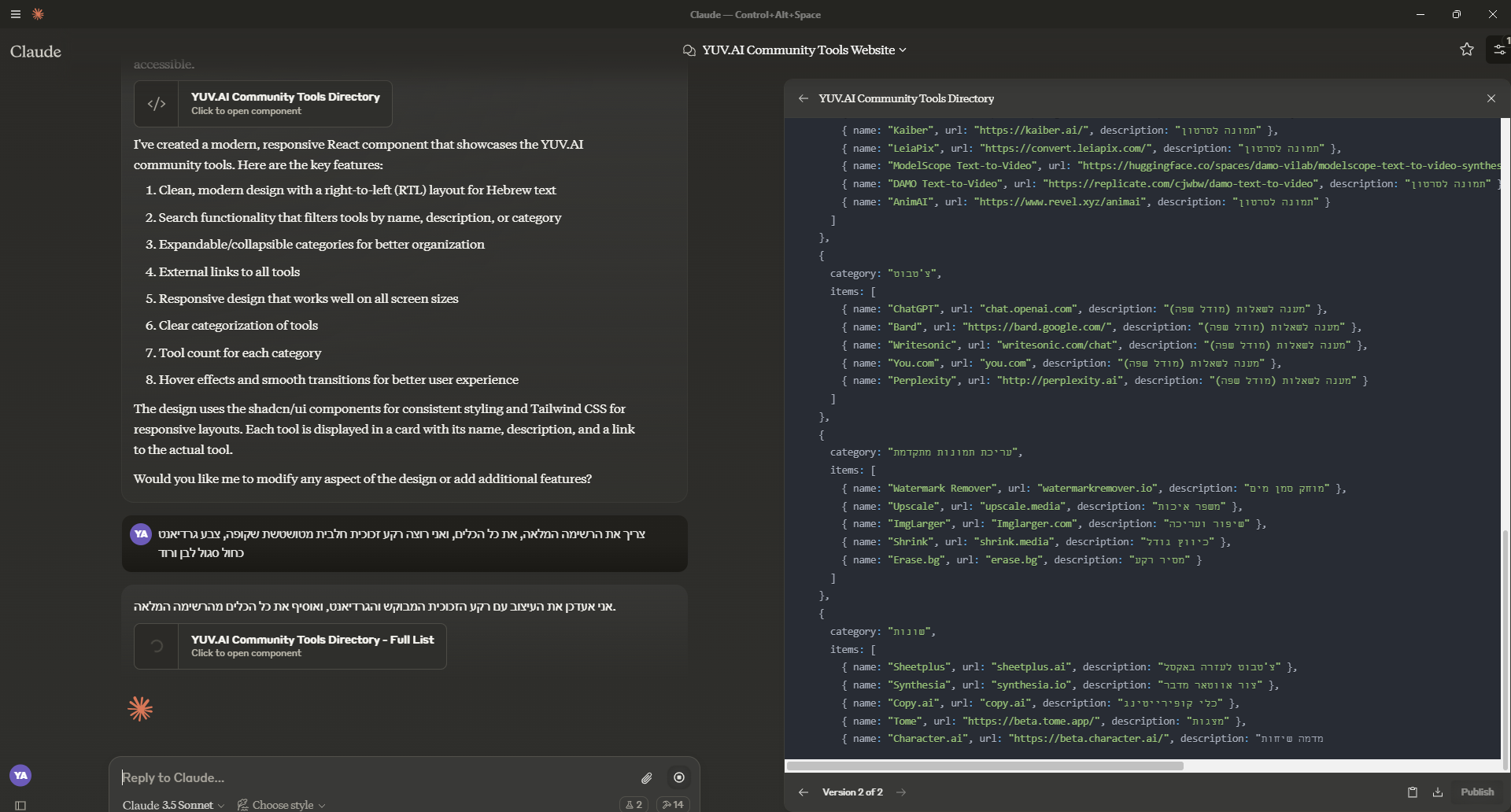Screen dimensions: 1511x812
Task: Close the YUV.AI Community Tools Directory artifact panel
Action: pos(1491,98)
